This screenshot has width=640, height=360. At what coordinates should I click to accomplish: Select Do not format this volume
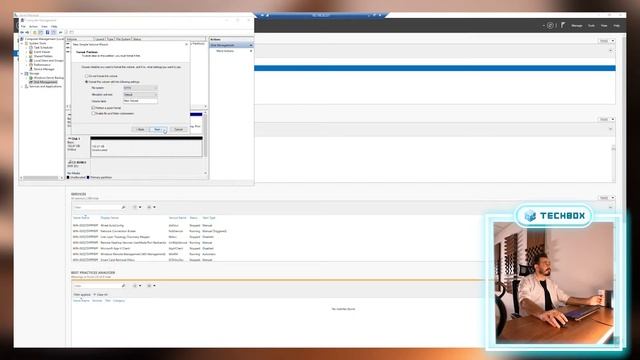tap(87, 76)
